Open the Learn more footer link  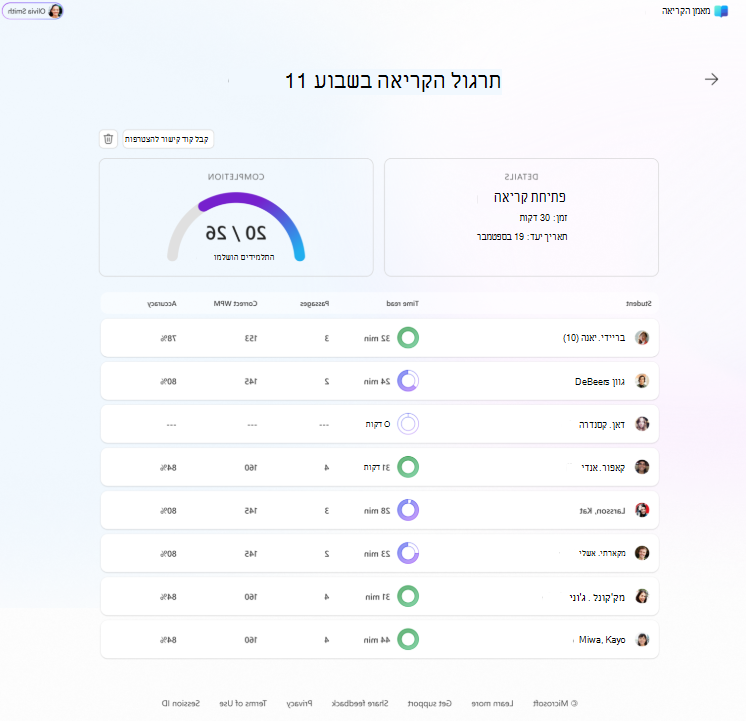pos(492,703)
